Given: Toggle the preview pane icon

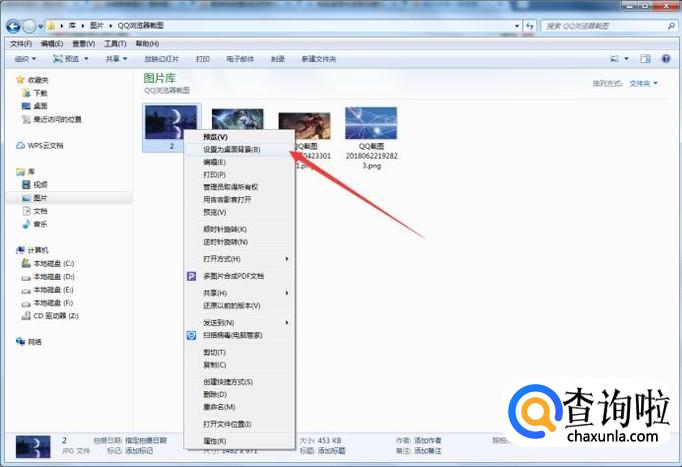Looking at the screenshot, I should tap(645, 59).
